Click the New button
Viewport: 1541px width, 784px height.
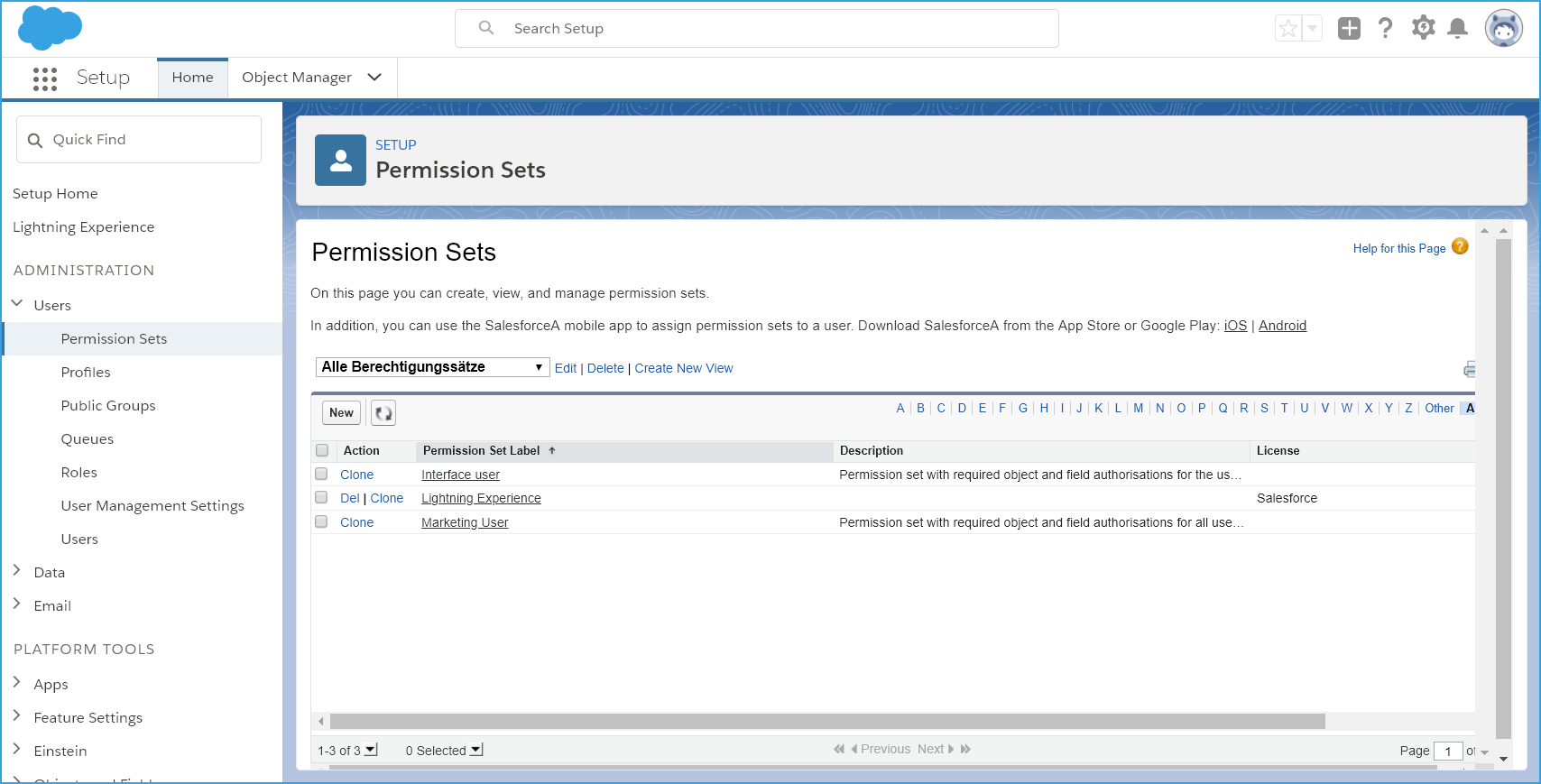click(341, 413)
